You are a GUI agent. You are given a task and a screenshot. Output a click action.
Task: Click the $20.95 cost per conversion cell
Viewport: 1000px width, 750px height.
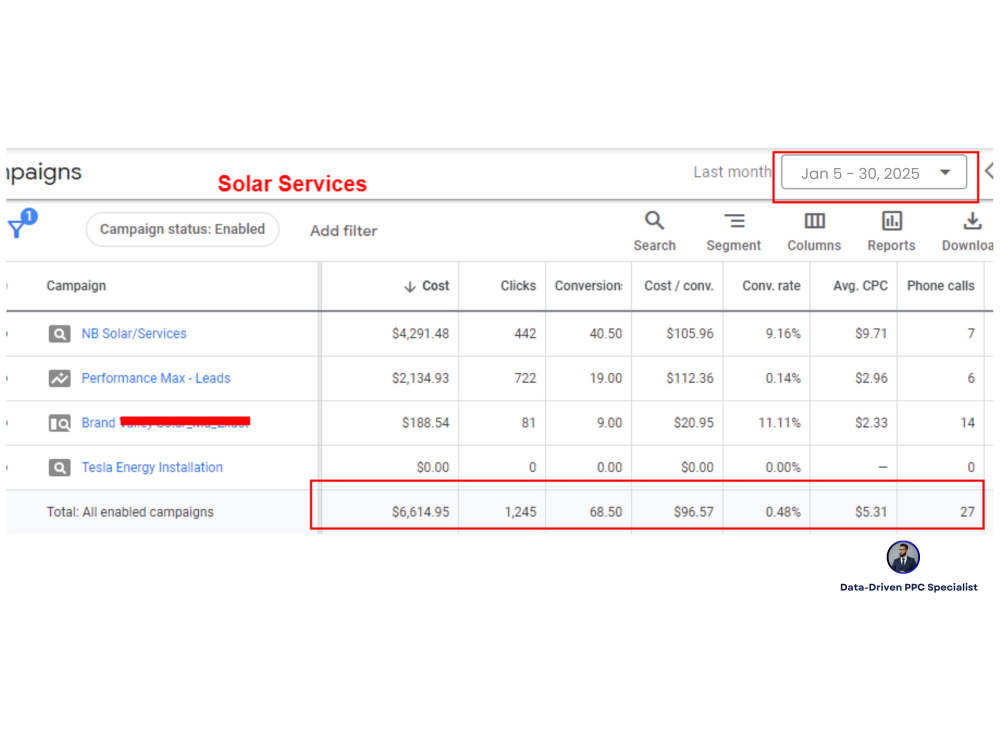click(x=693, y=423)
